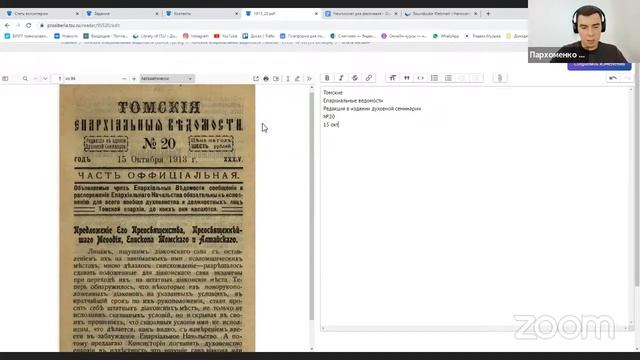Close the active PDF browser tab
Image resolution: width=640 pixels, height=360 pixels.
[316, 13]
